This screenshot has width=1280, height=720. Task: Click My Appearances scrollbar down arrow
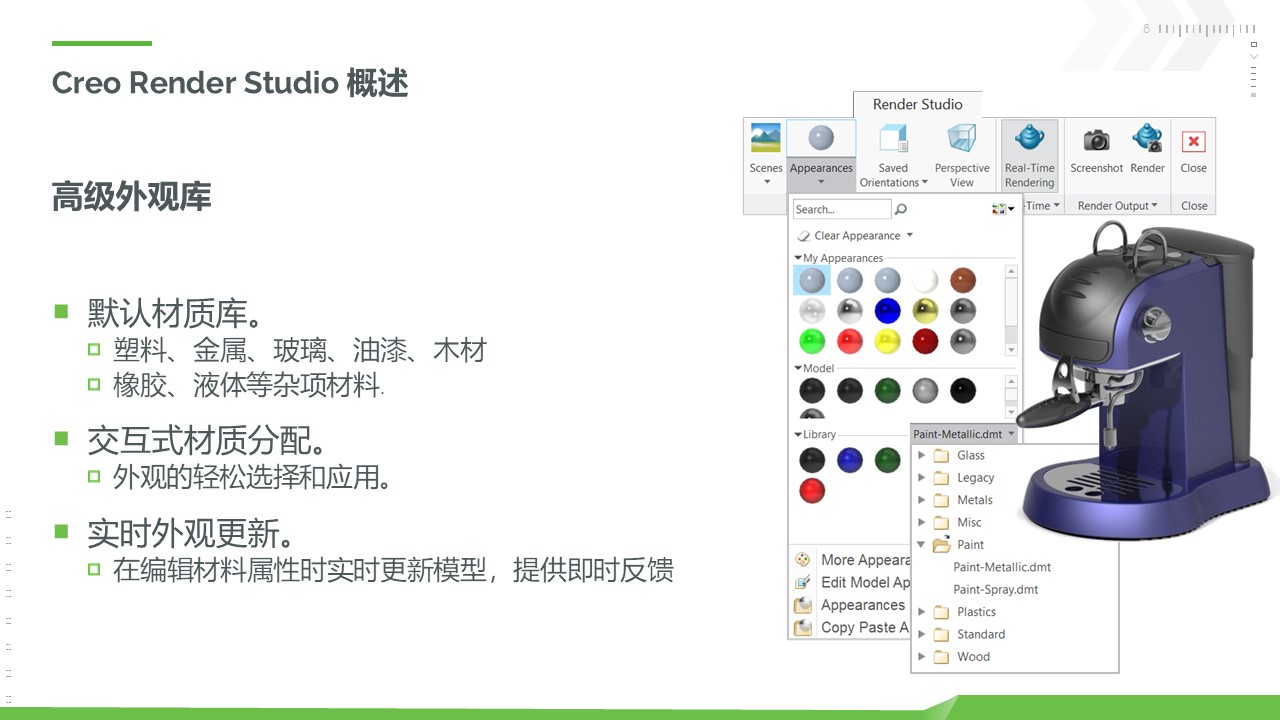tap(1011, 350)
